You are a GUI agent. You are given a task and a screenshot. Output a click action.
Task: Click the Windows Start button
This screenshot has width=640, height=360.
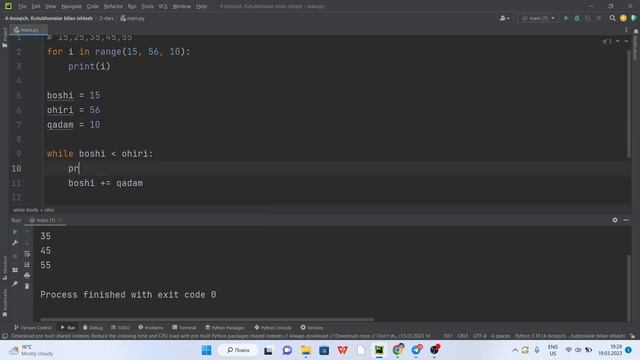(207, 350)
